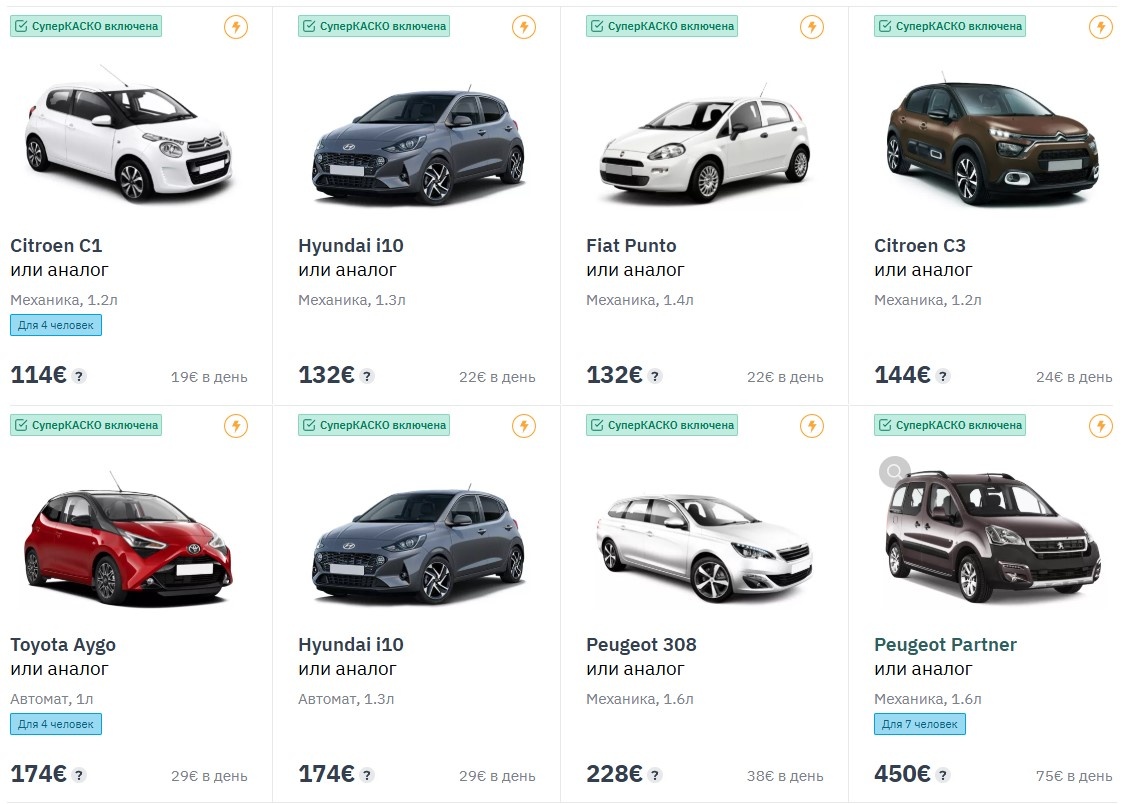Click the Для 4 человек badge on Toyota Aygo

point(55,724)
